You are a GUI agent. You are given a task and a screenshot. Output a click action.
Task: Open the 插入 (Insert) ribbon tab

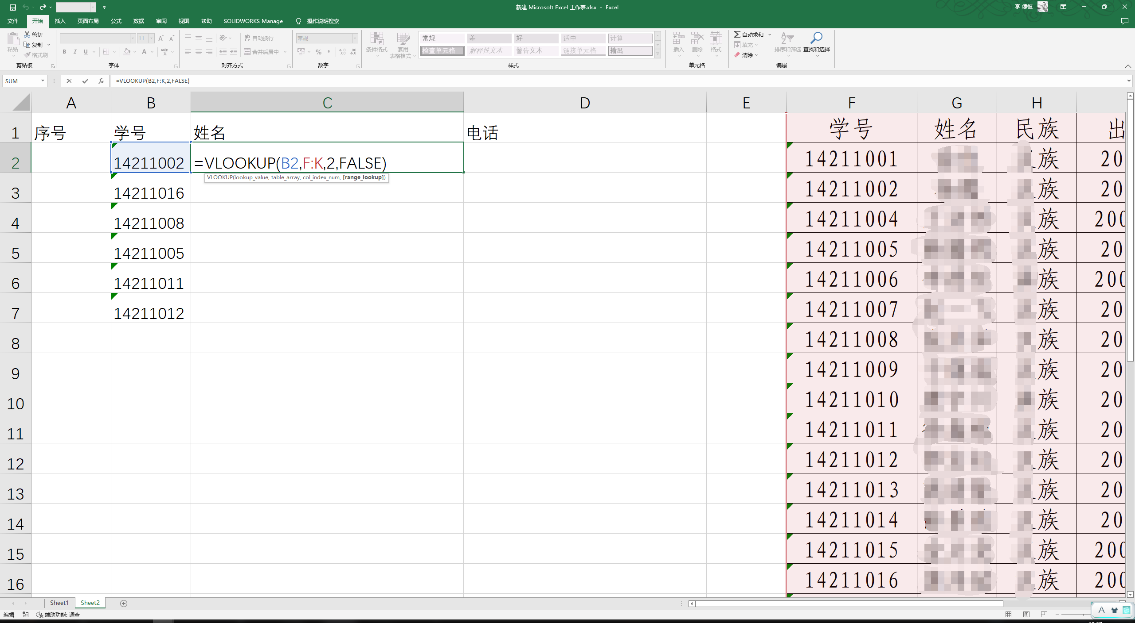(x=60, y=20)
